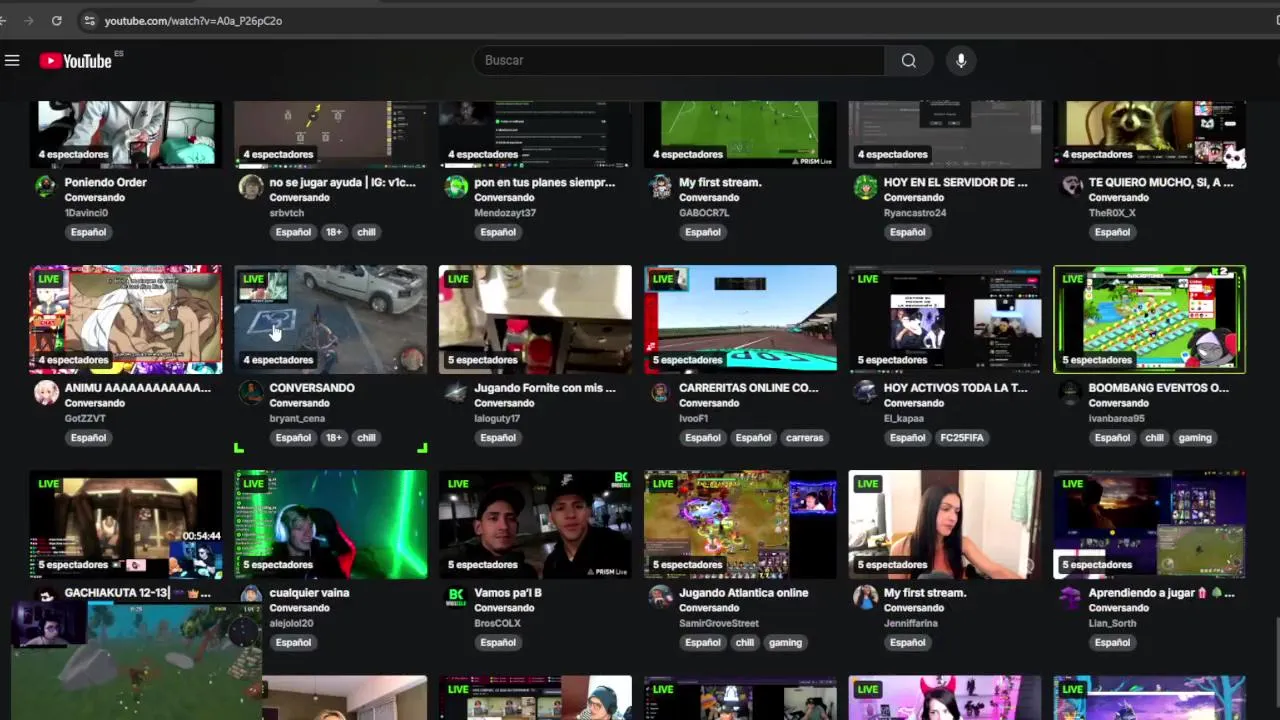Click the Mendozayt37 channel name
Screen dimensions: 1280x720
point(505,213)
